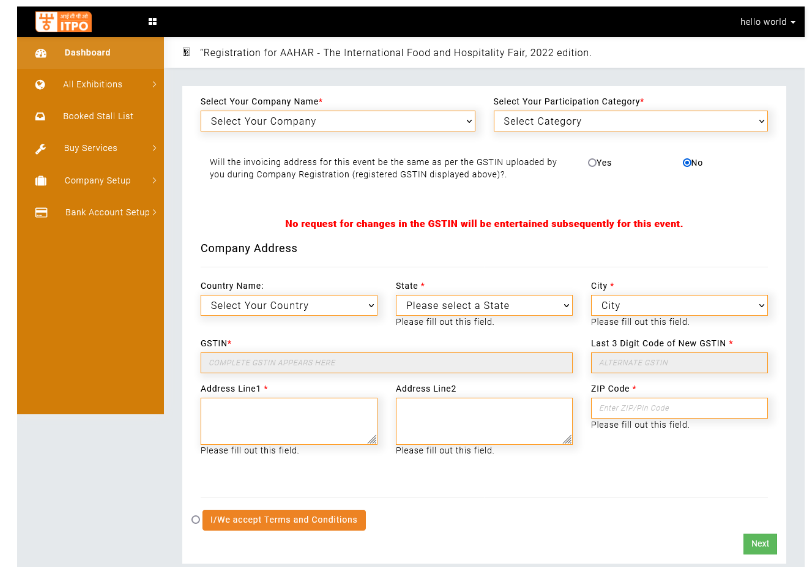Click the Booked Stall List tray icon
This screenshot has height=567, width=809.
[x=40, y=117]
